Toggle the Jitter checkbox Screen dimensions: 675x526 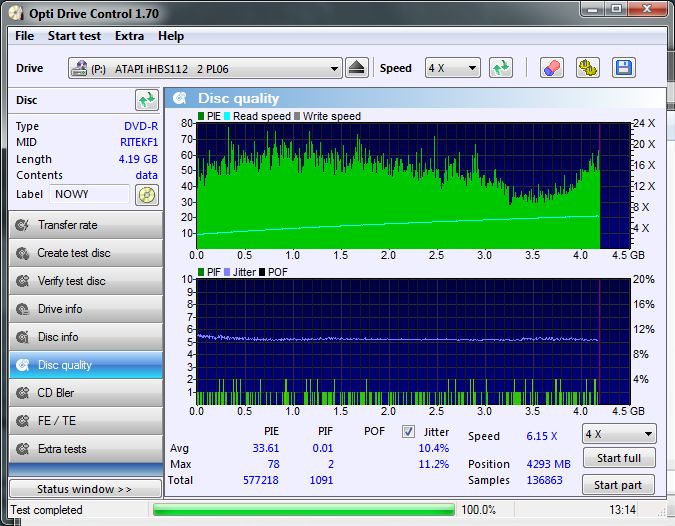point(408,431)
